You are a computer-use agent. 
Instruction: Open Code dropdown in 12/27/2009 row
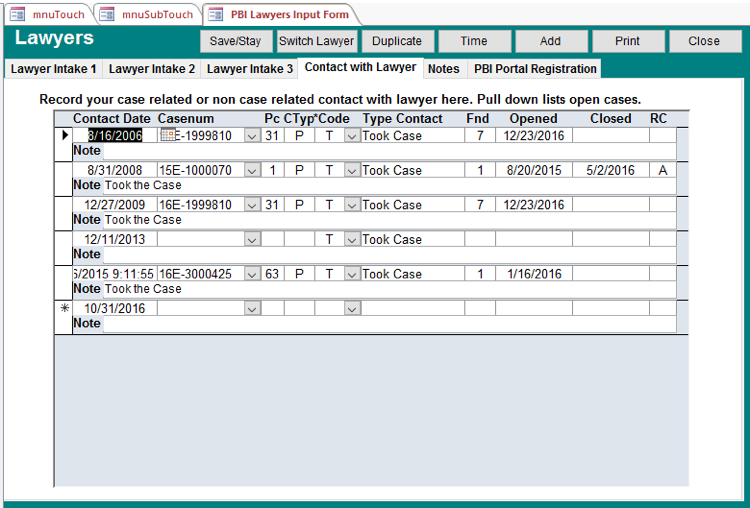(x=351, y=206)
